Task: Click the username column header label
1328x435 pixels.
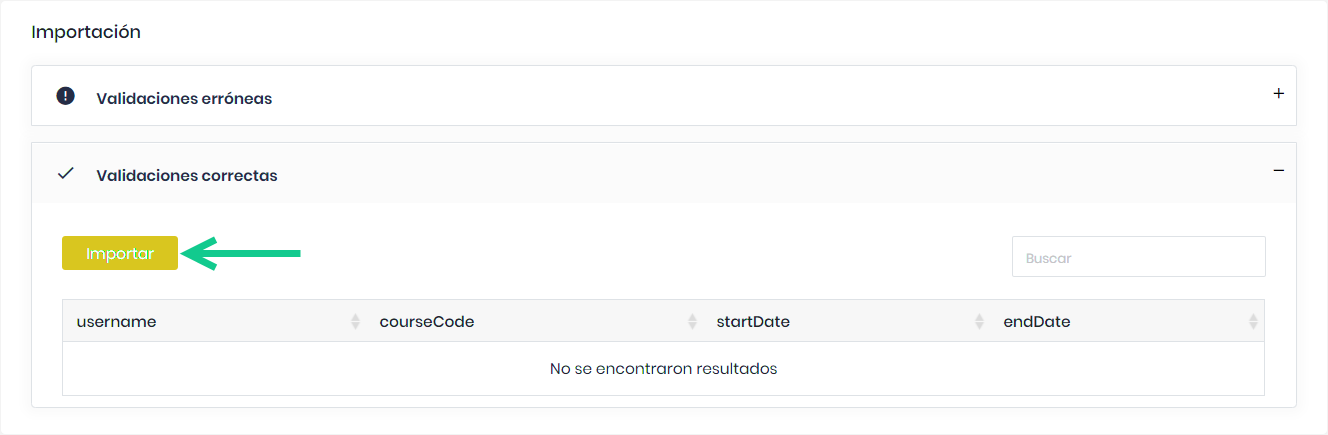Action: [x=116, y=322]
